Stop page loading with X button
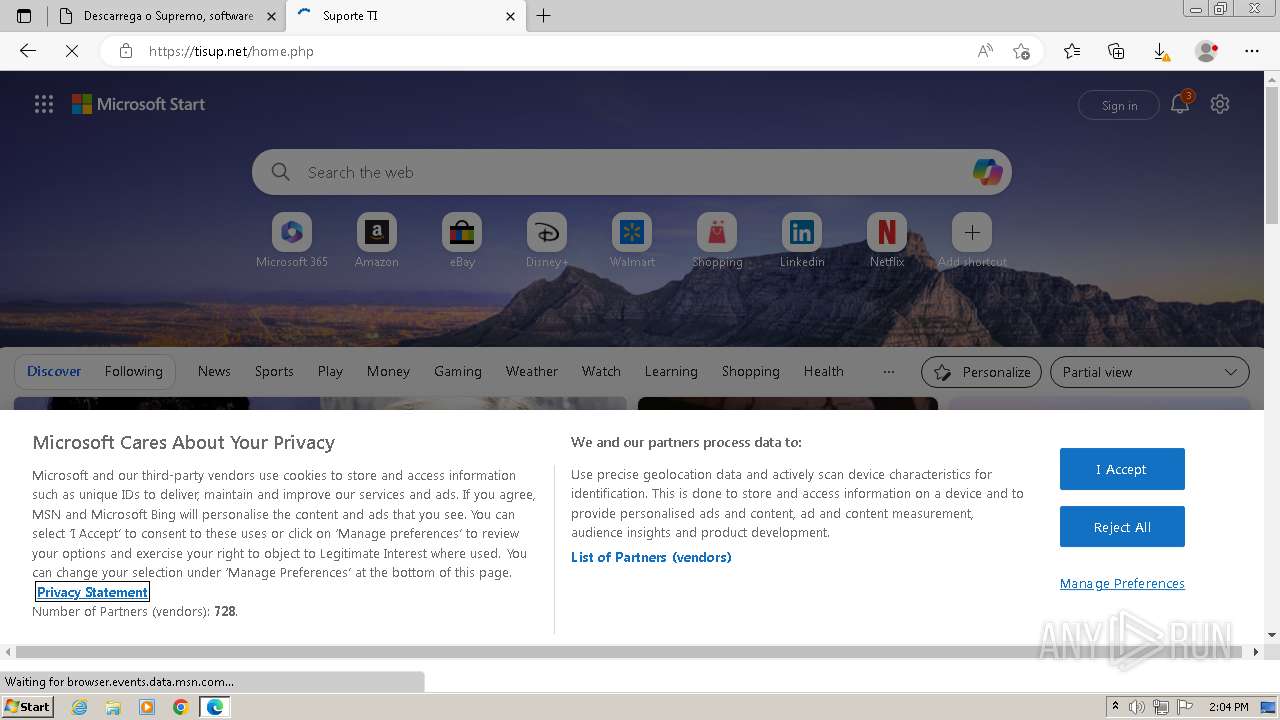 click(72, 51)
